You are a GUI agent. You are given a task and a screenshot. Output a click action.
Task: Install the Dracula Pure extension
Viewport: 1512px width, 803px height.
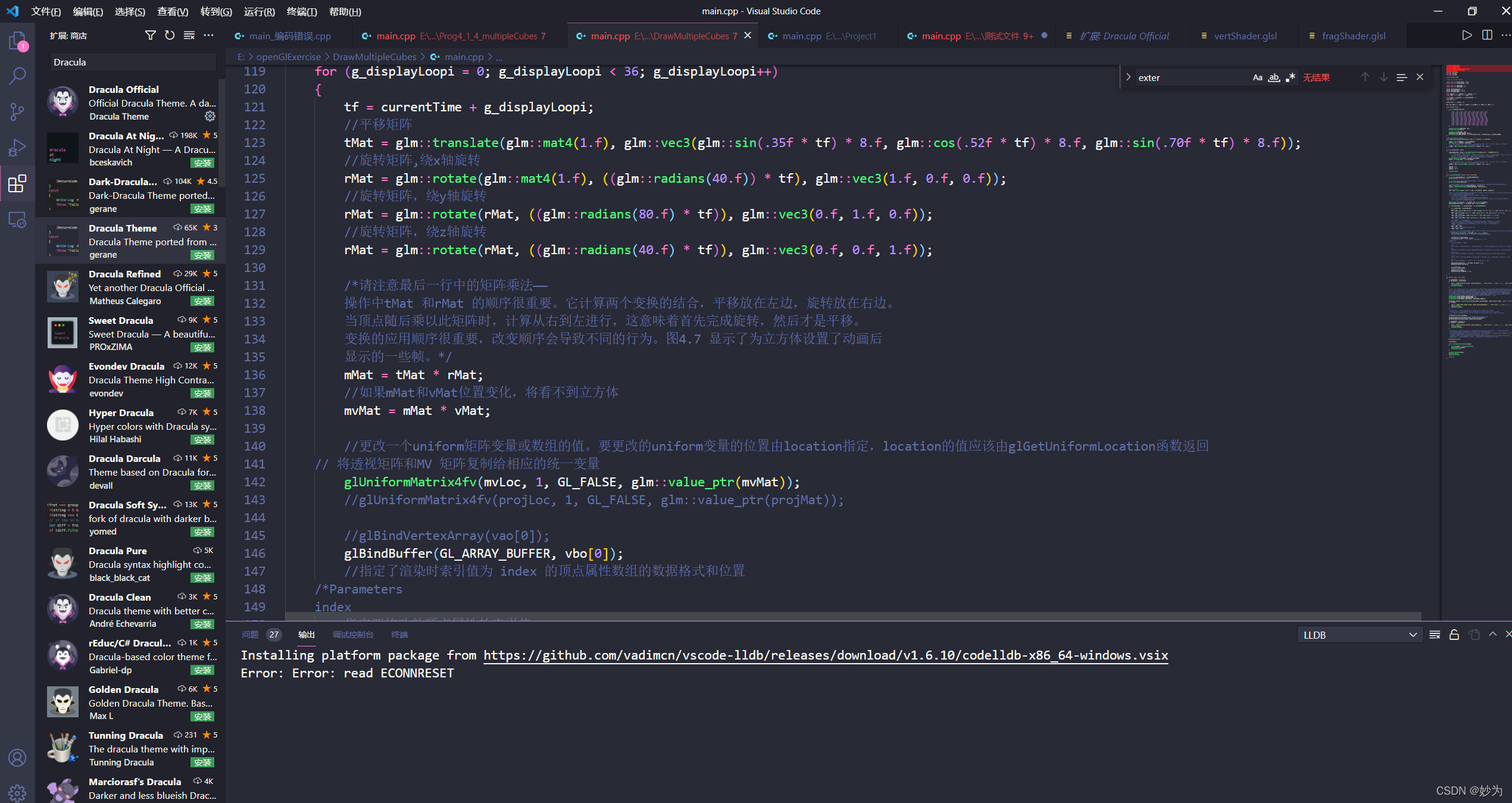[x=203, y=578]
